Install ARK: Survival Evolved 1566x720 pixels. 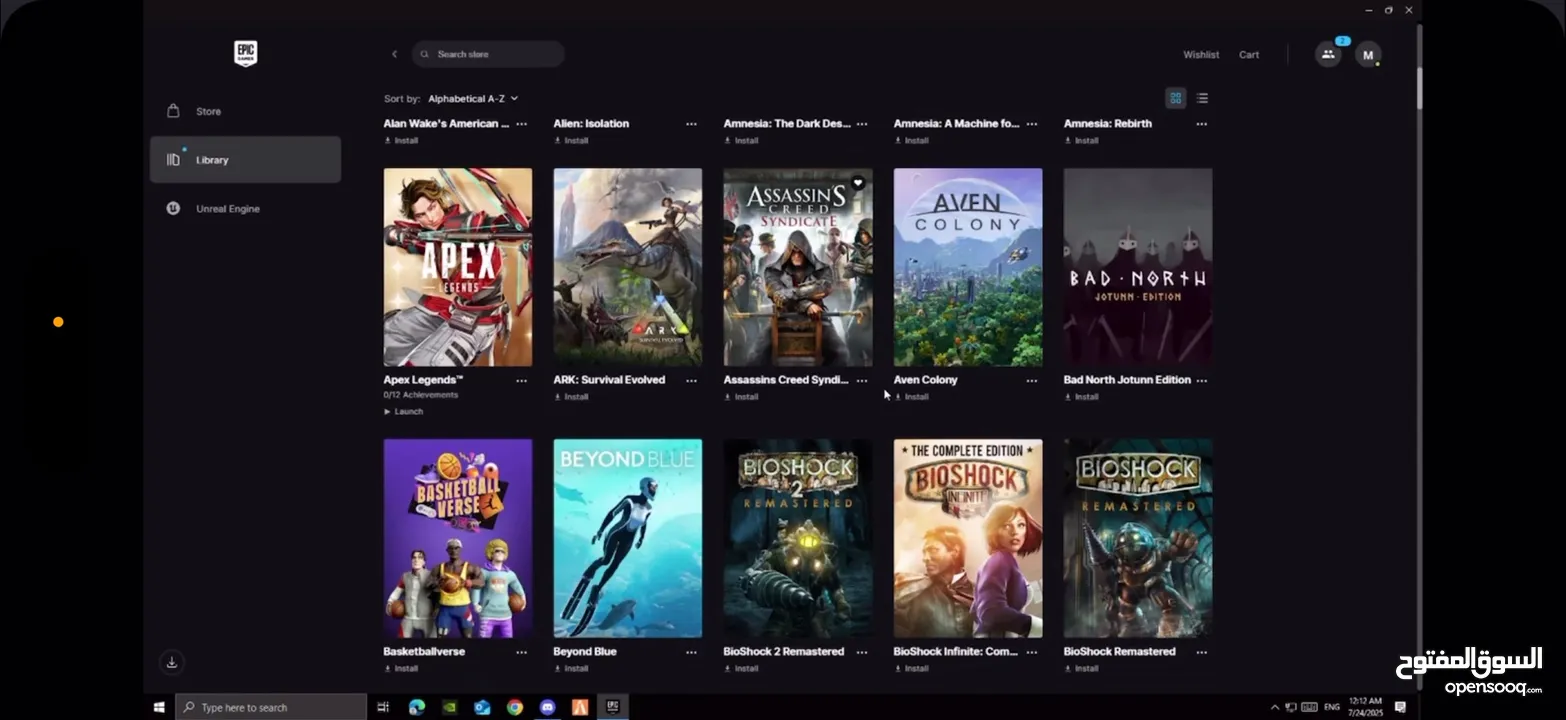pos(571,397)
